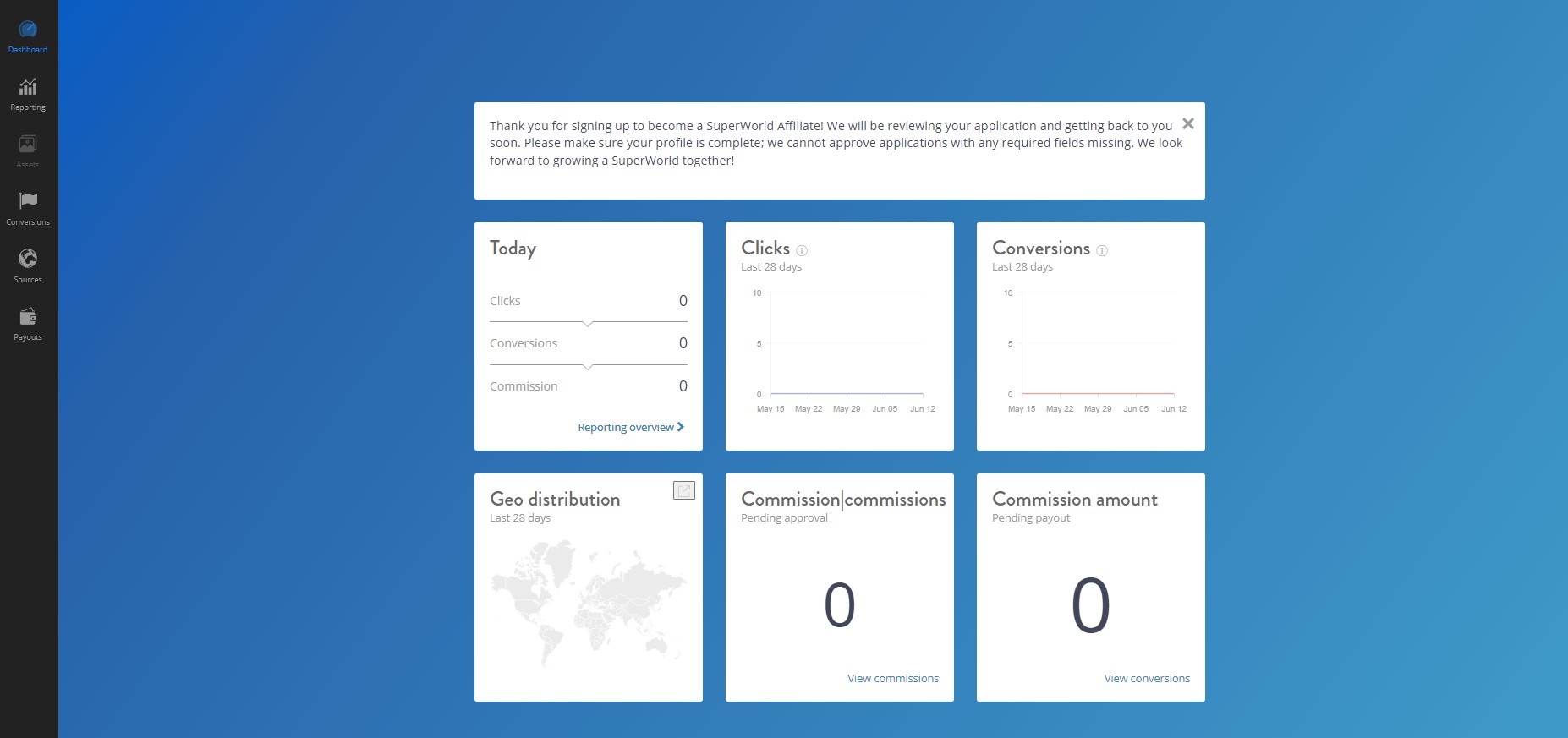Image resolution: width=1568 pixels, height=738 pixels.
Task: Click the Pending approval subtitle
Action: coord(784,518)
